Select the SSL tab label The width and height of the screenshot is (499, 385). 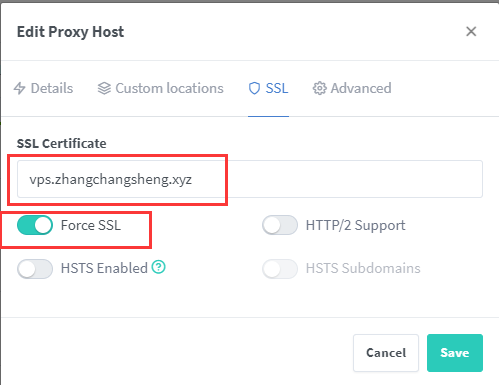pyautogui.click(x=277, y=88)
